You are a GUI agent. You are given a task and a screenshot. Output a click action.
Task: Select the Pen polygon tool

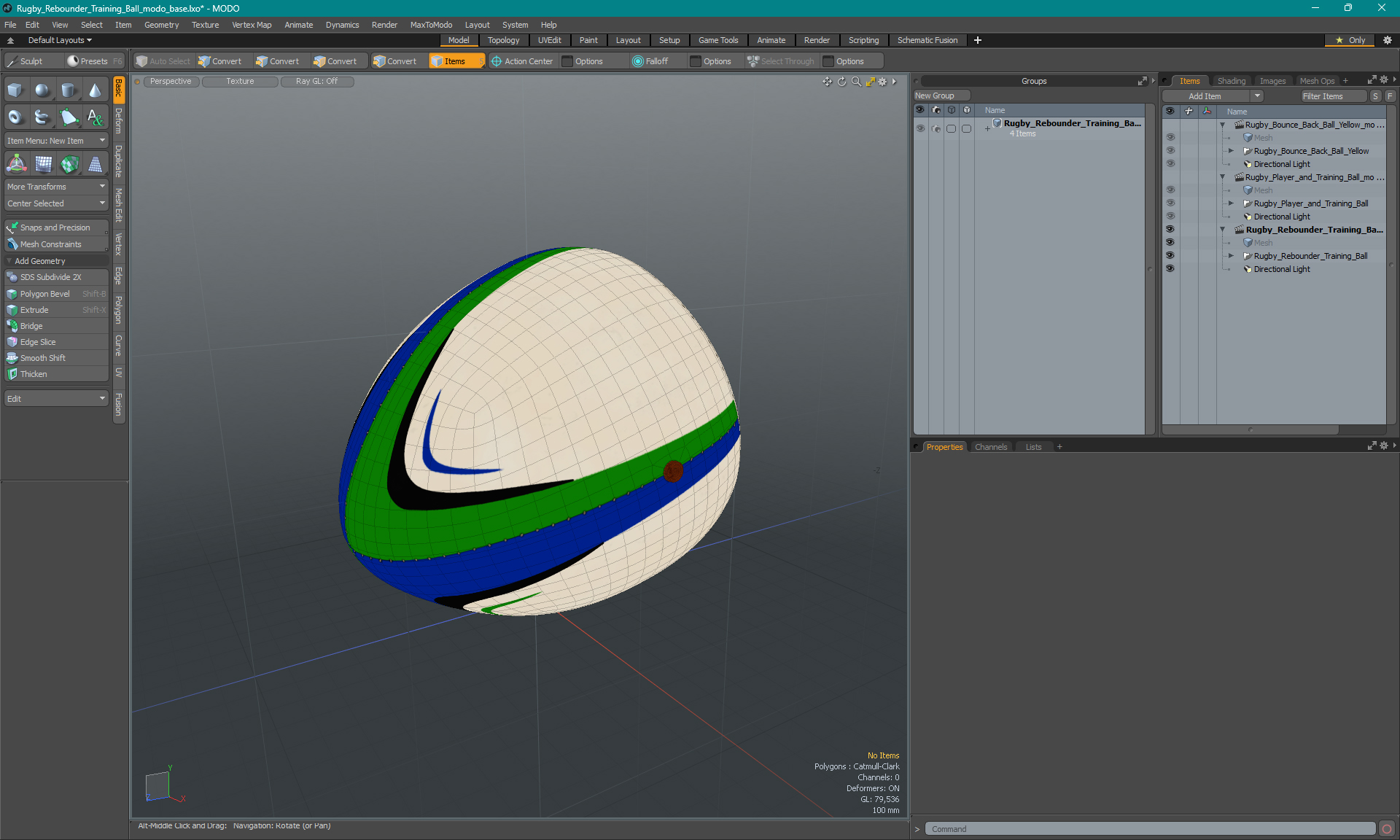click(69, 117)
